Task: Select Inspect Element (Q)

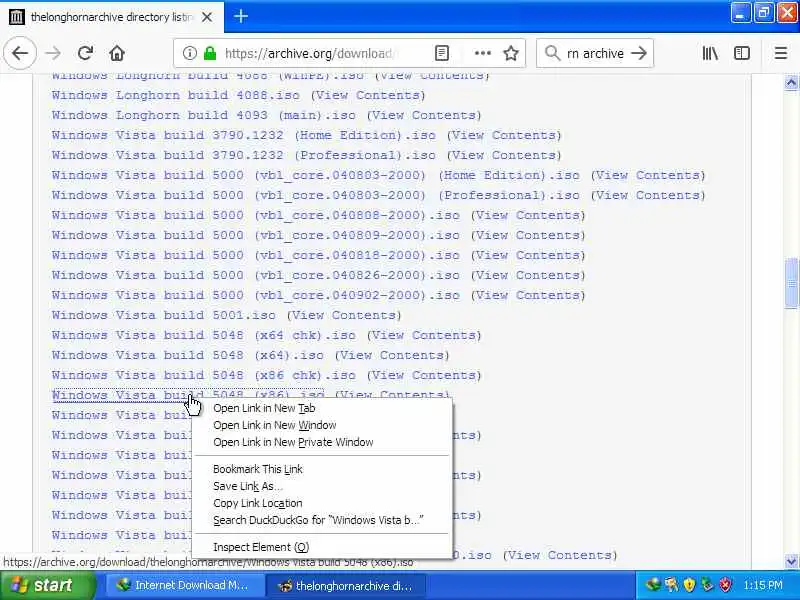Action: (x=261, y=547)
